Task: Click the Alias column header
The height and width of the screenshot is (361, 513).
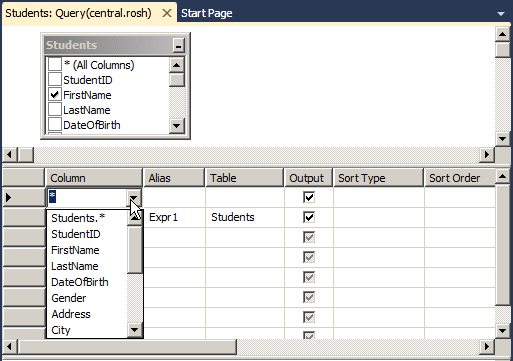Action: coord(174,178)
